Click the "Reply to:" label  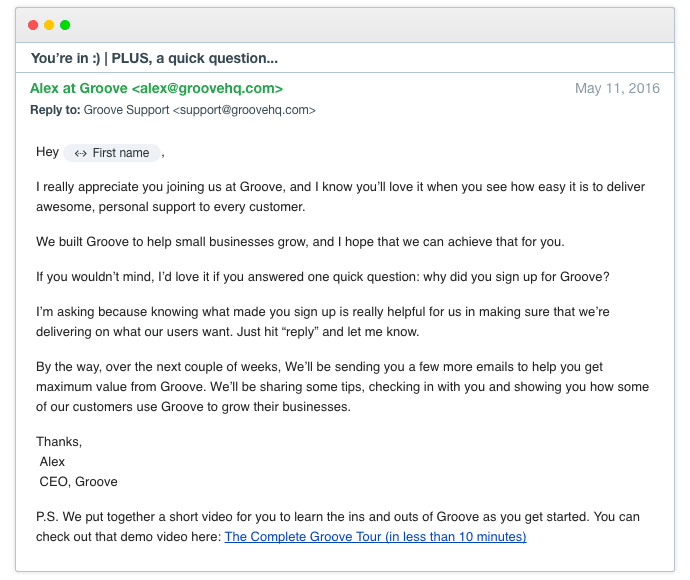coord(55,110)
